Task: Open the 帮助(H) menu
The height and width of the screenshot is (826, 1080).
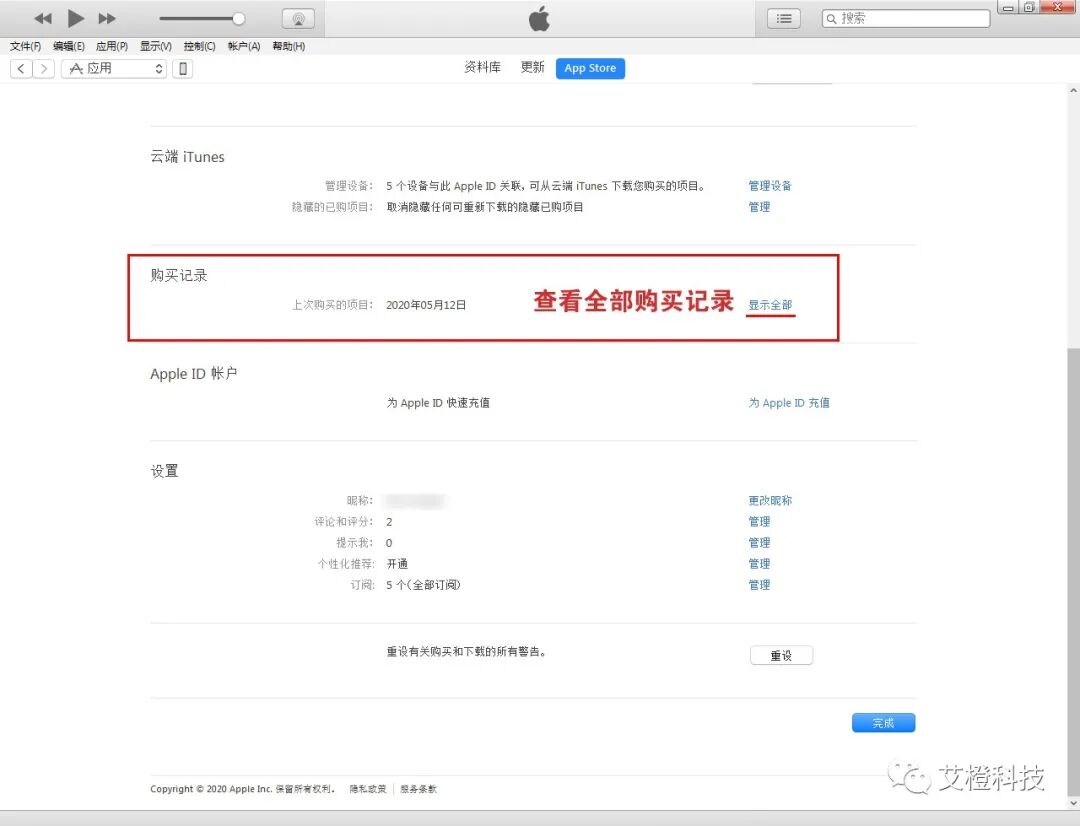Action: click(x=289, y=46)
